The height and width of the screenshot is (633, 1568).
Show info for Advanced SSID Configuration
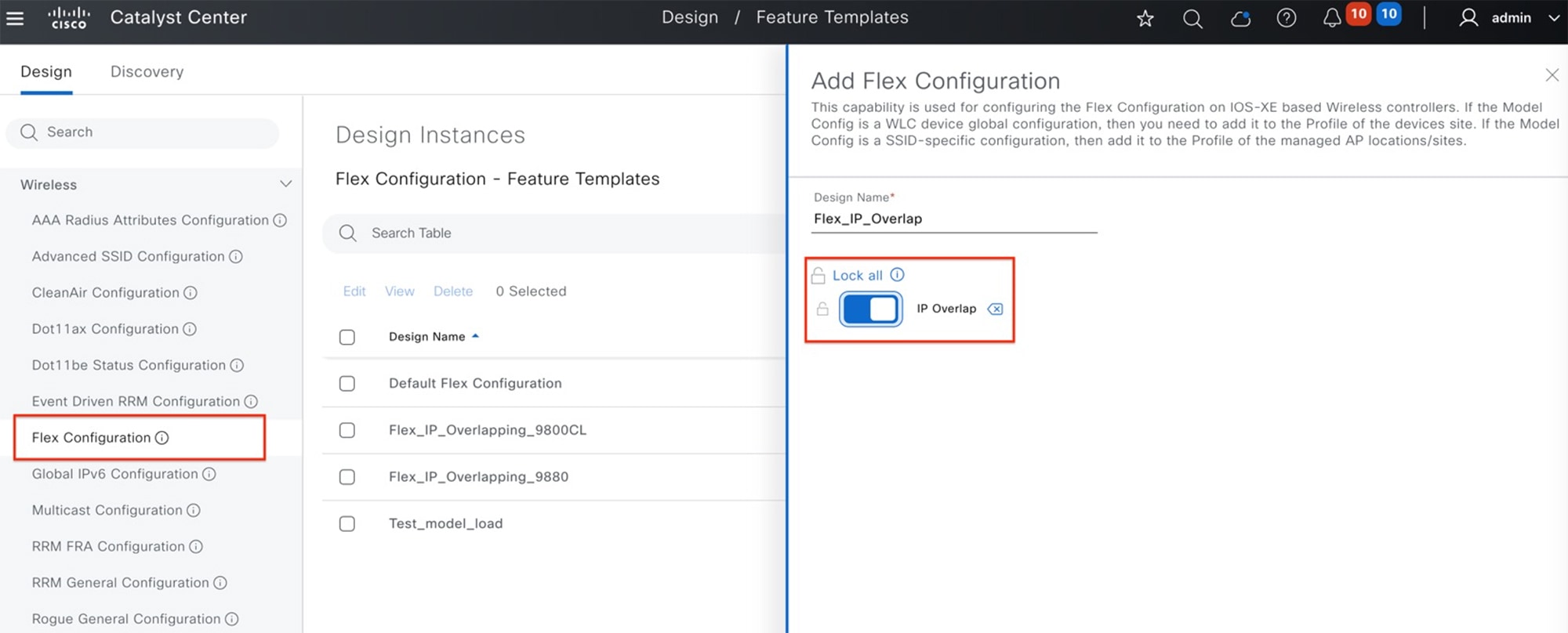pos(235,256)
